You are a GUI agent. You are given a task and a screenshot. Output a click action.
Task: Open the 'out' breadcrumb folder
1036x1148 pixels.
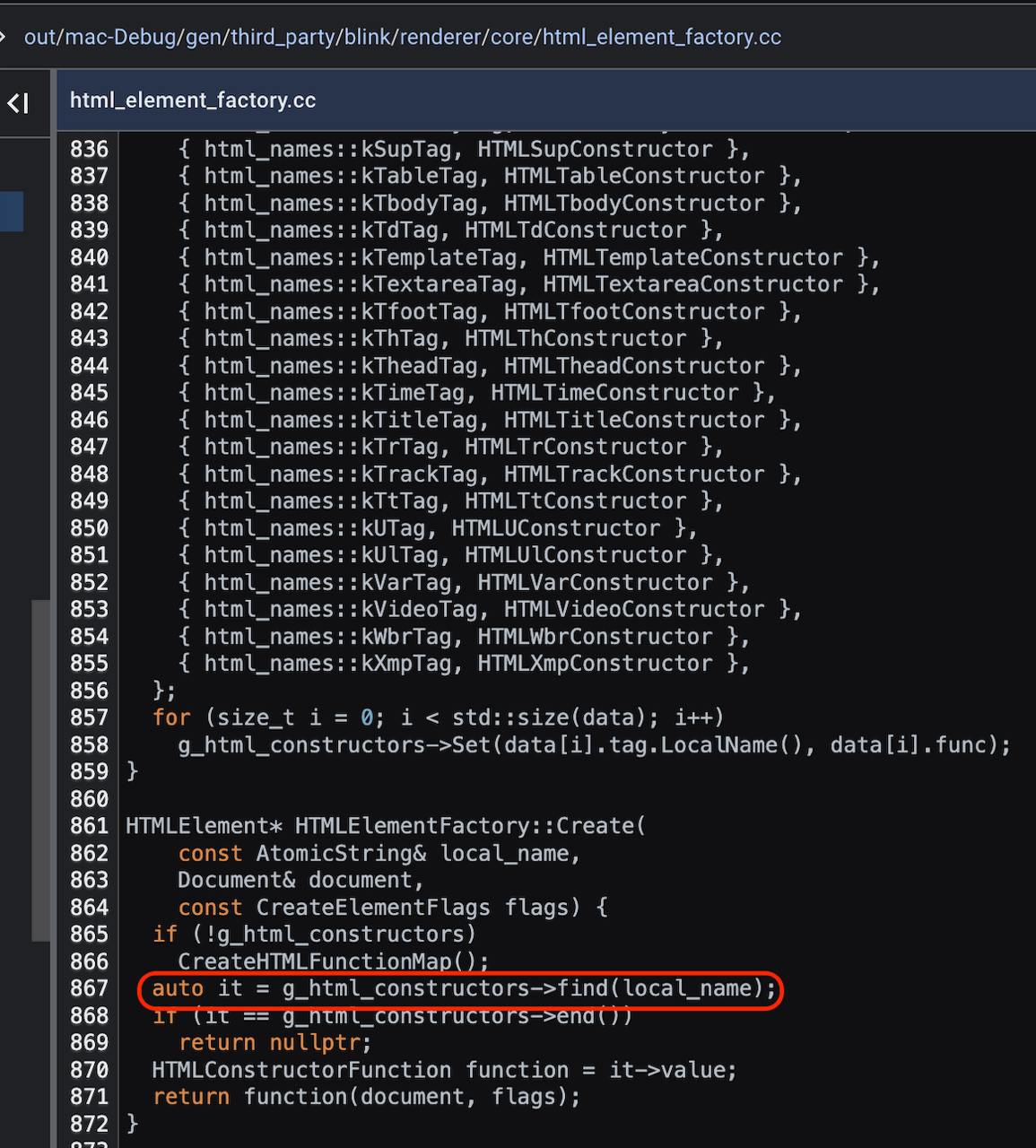[x=40, y=37]
